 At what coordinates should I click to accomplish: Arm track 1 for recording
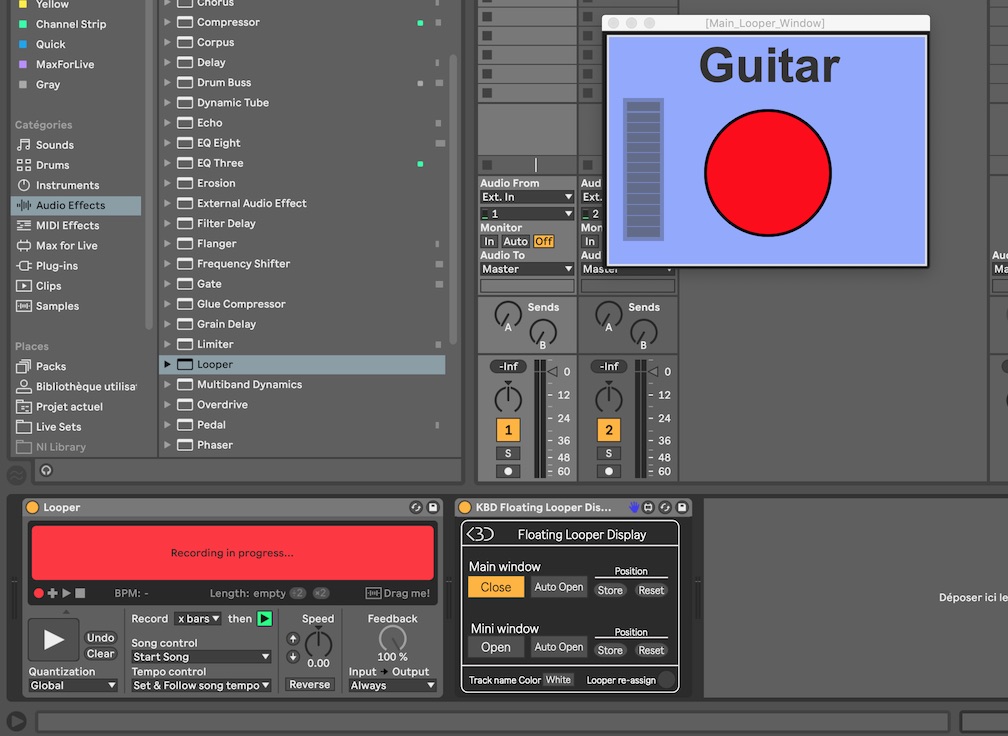(508, 471)
